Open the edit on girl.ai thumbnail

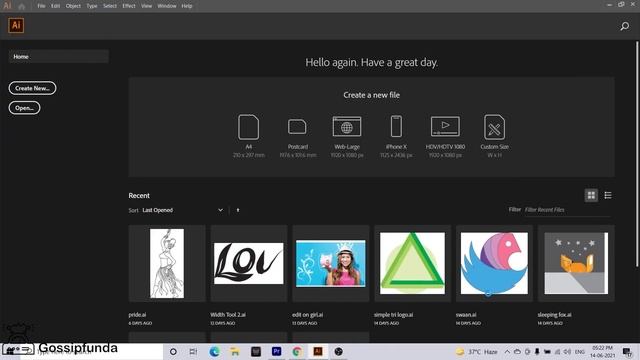[x=331, y=263]
